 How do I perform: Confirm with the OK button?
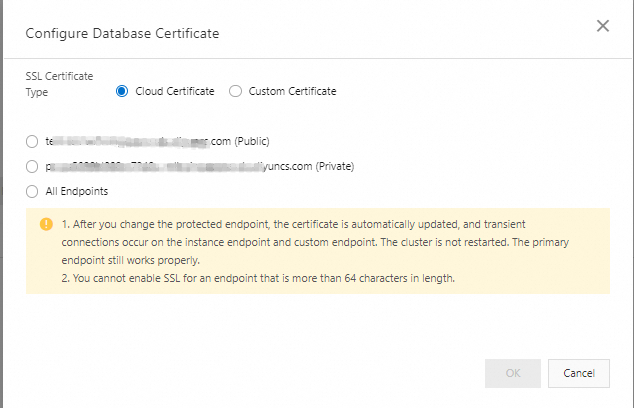(x=513, y=373)
